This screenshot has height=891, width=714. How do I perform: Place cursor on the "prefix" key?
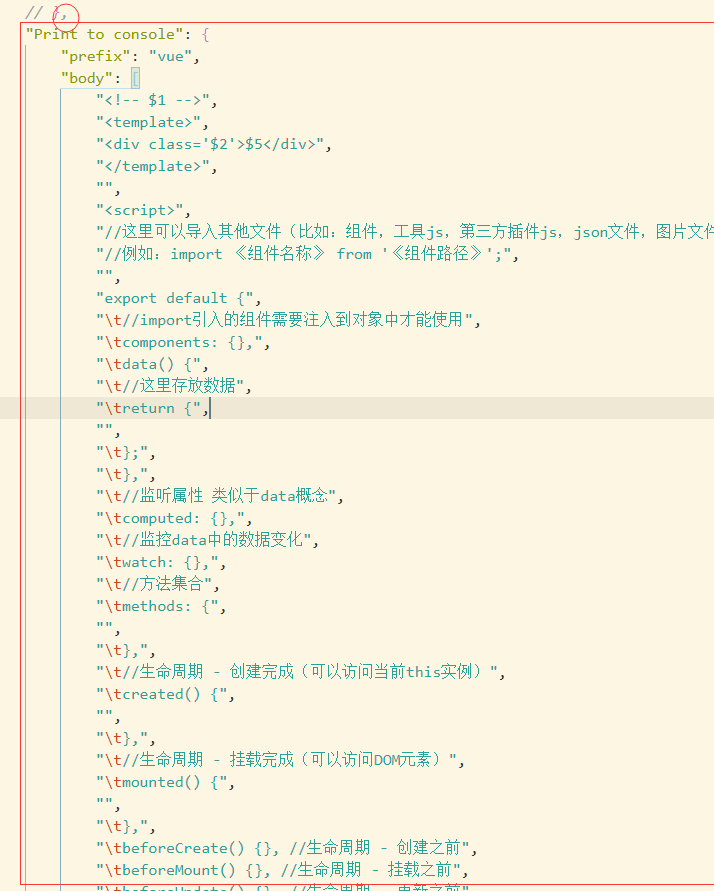pyautogui.click(x=96, y=56)
